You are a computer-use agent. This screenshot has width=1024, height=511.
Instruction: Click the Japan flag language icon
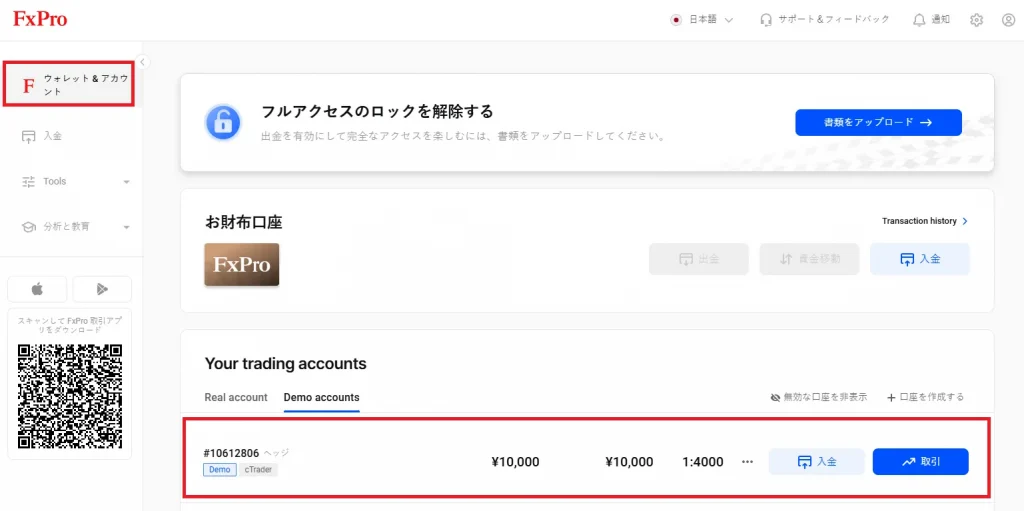tap(677, 20)
